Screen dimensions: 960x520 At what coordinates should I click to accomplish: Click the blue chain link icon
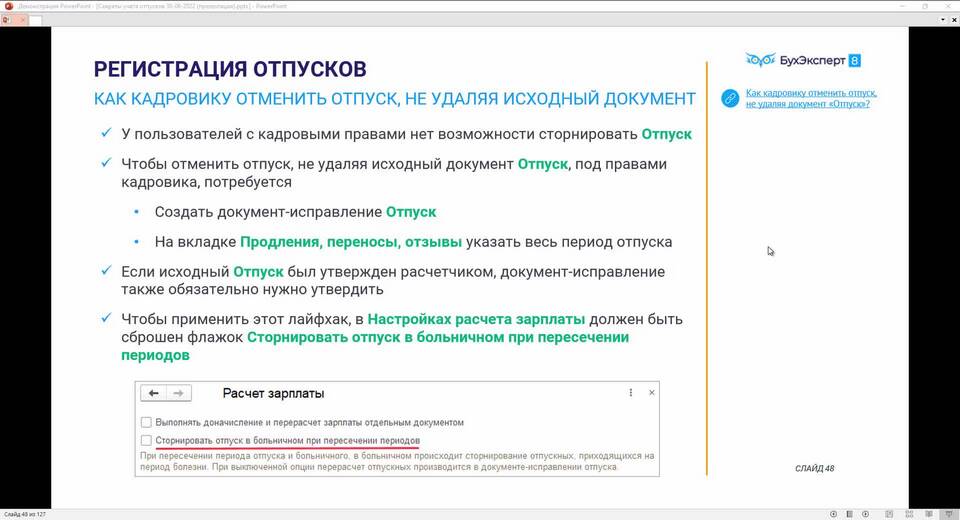(x=731, y=98)
